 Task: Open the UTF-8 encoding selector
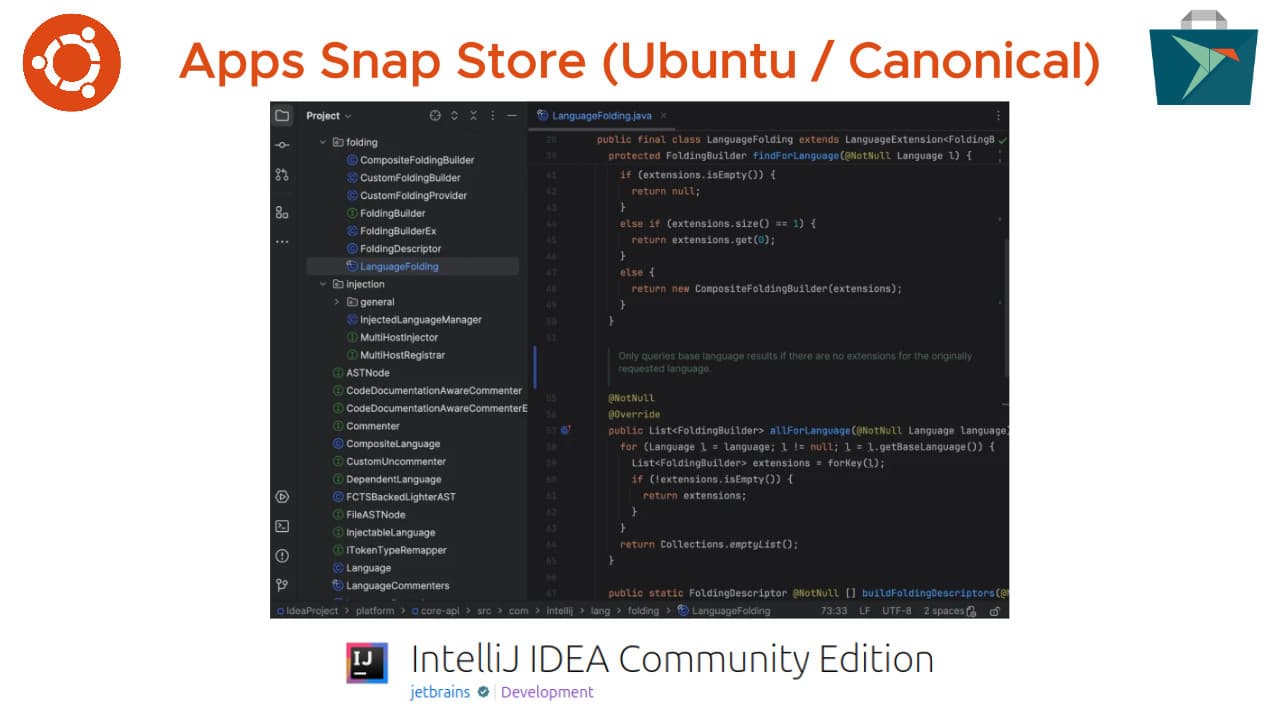tap(897, 611)
